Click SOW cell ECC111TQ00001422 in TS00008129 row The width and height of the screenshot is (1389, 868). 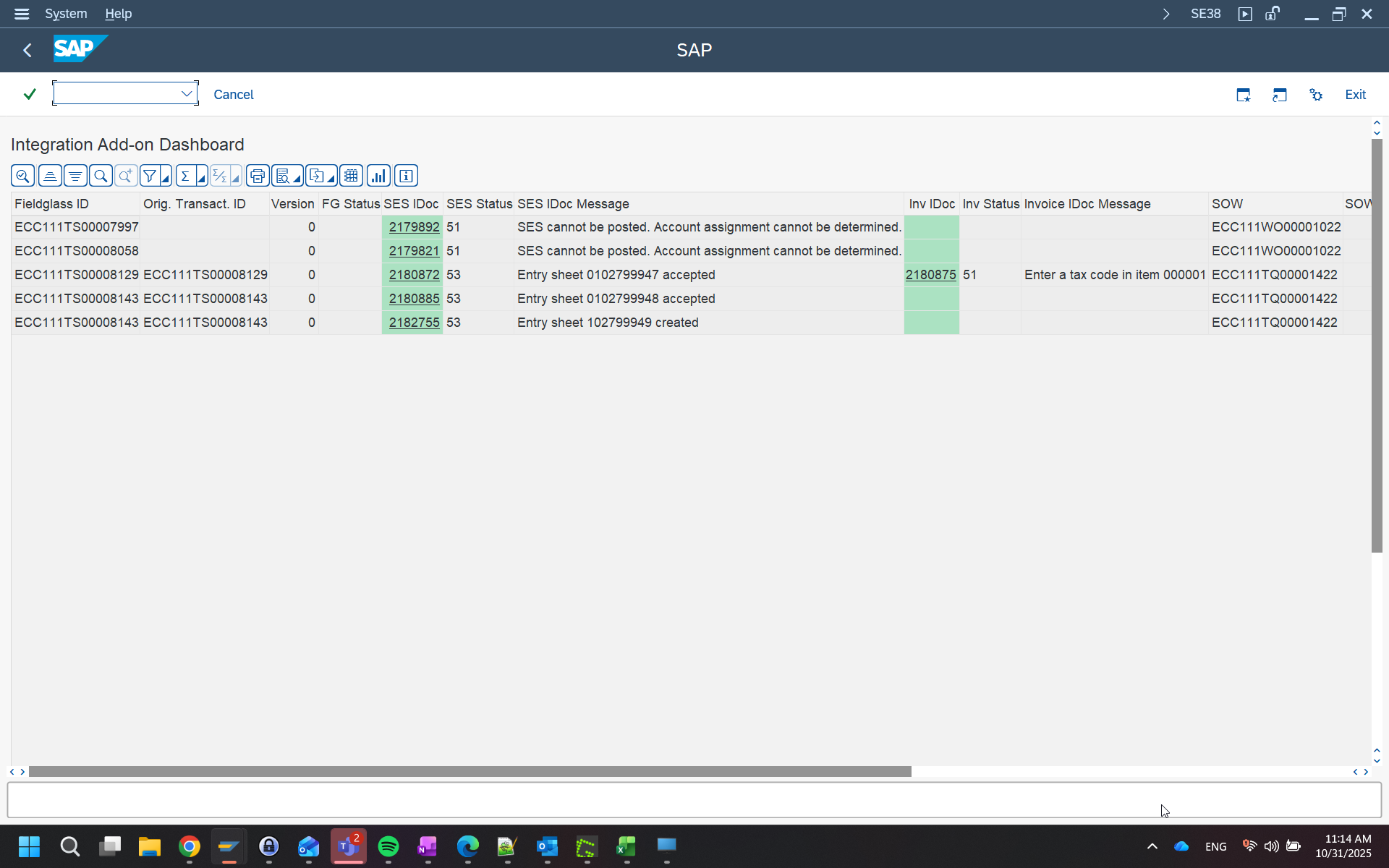pos(1275,275)
